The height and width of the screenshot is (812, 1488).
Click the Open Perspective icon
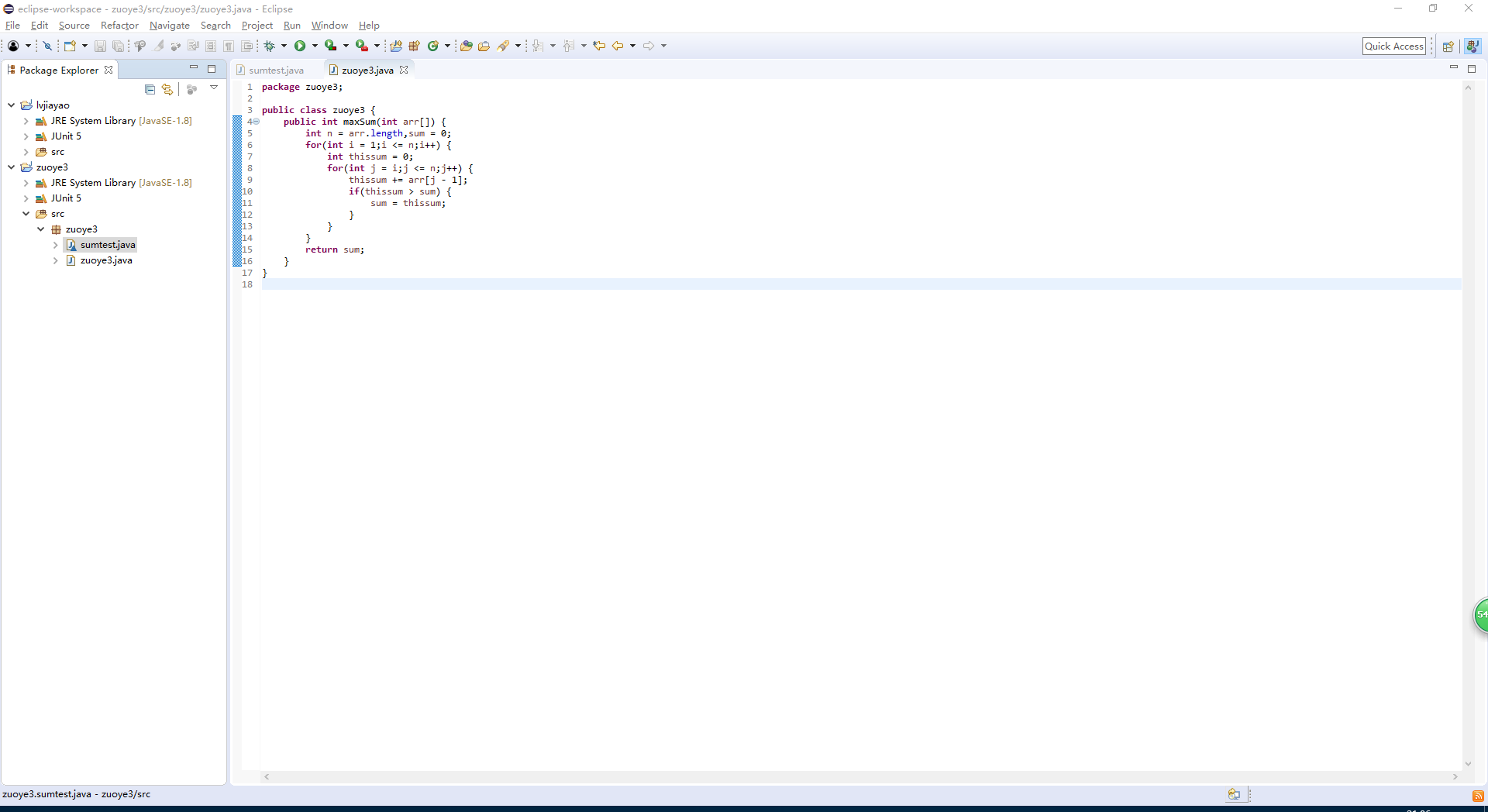coord(1448,46)
